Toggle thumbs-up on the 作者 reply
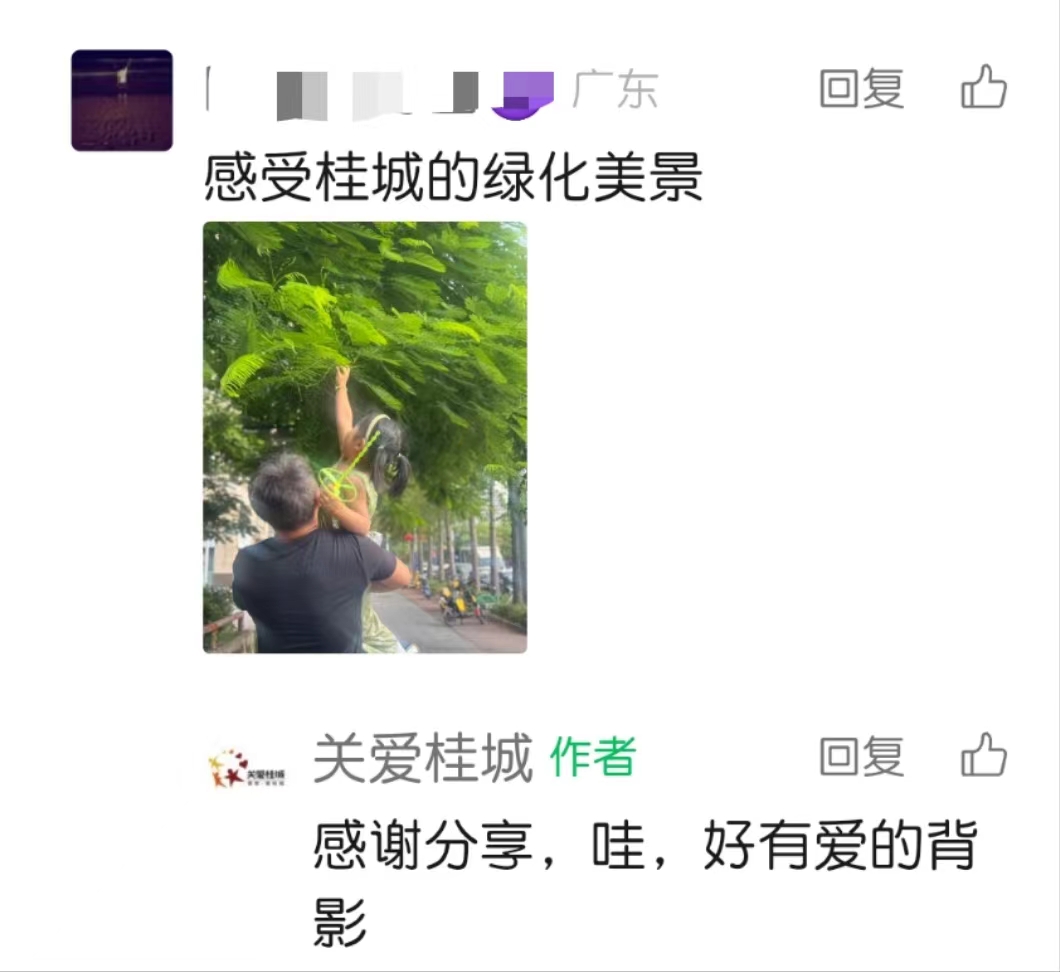1060x972 pixels. [984, 755]
